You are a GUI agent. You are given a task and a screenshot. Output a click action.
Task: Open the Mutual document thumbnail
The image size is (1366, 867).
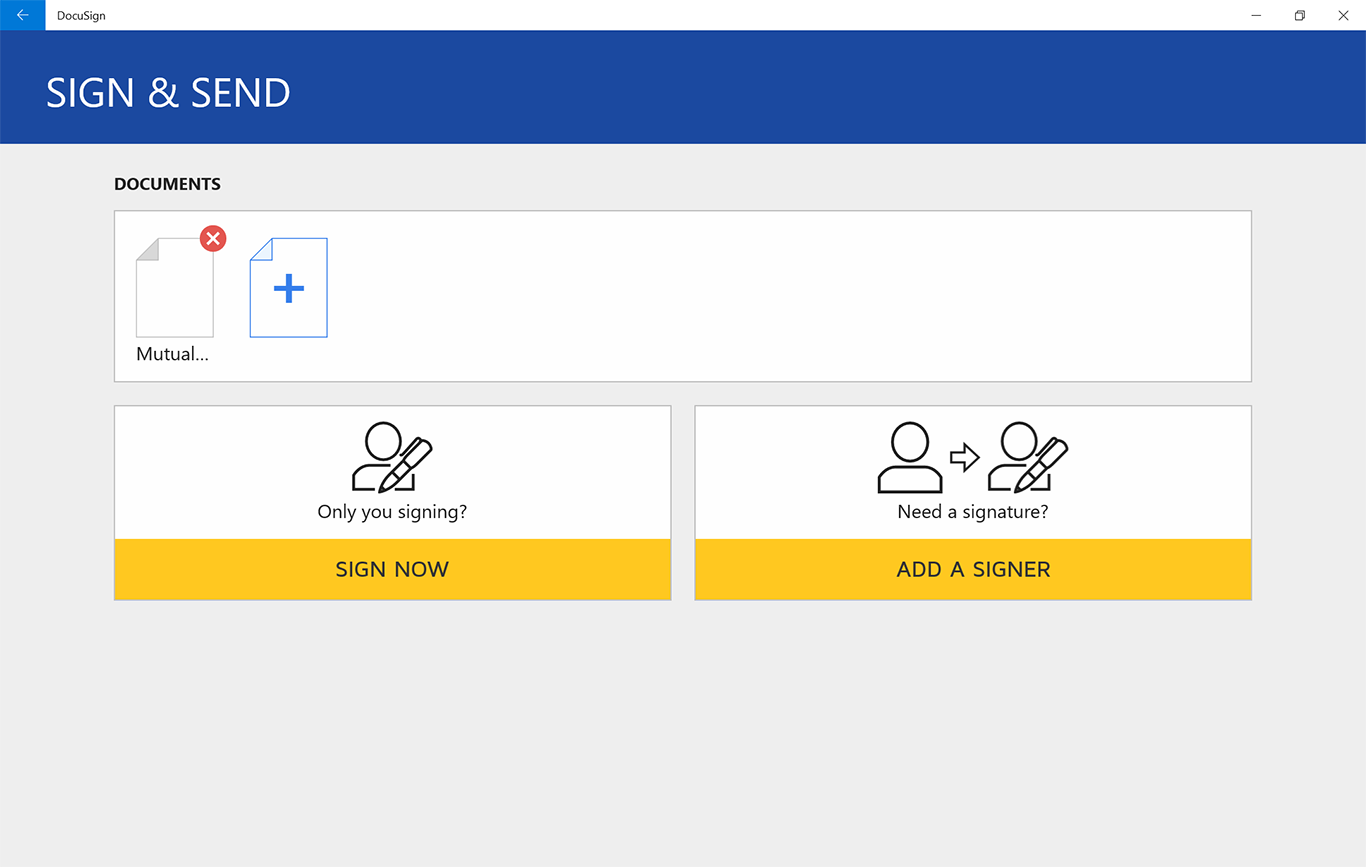[x=175, y=292]
